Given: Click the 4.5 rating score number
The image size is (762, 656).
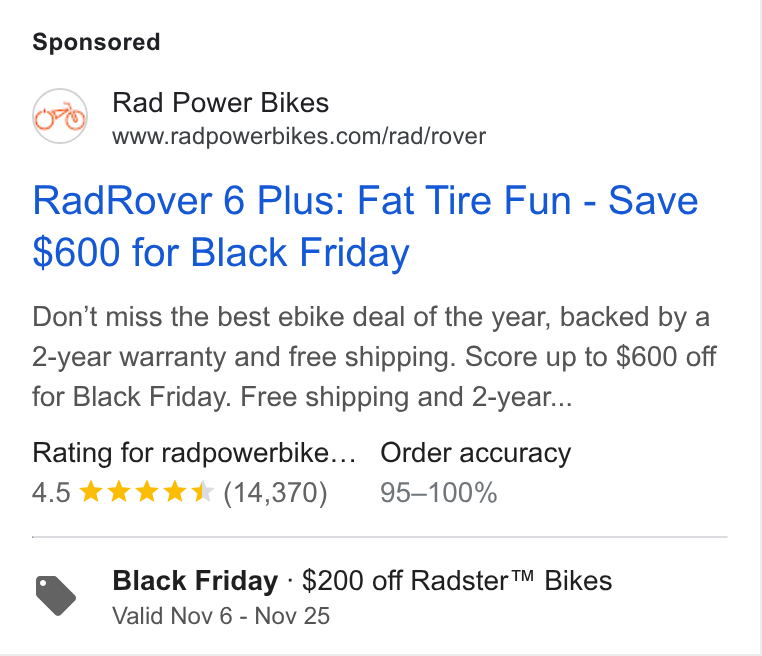Looking at the screenshot, I should tap(51, 492).
